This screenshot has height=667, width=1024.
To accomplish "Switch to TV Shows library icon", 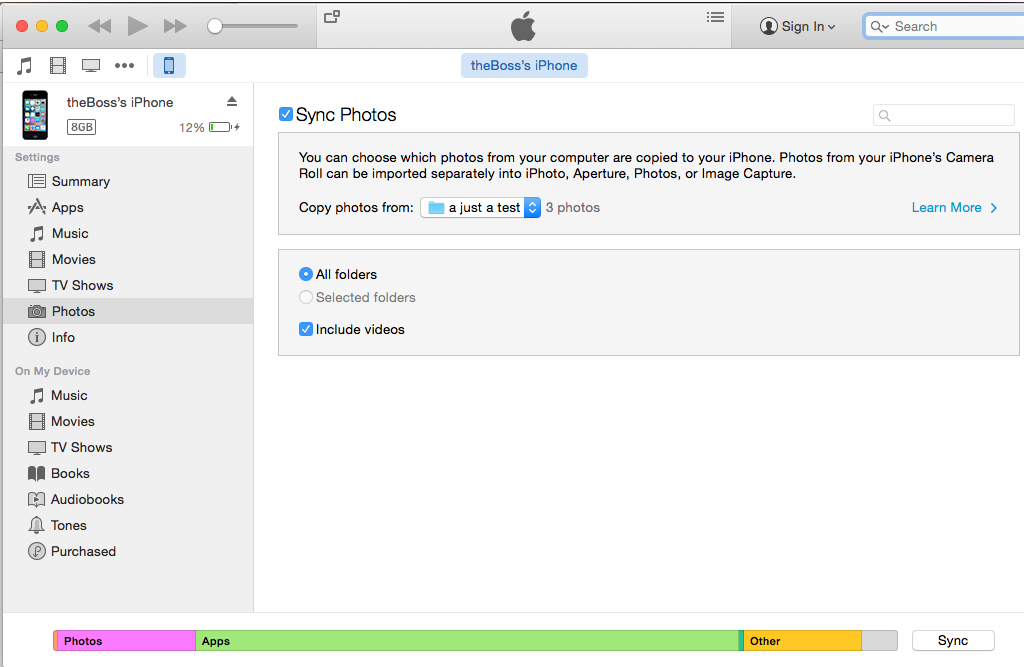I will (91, 65).
